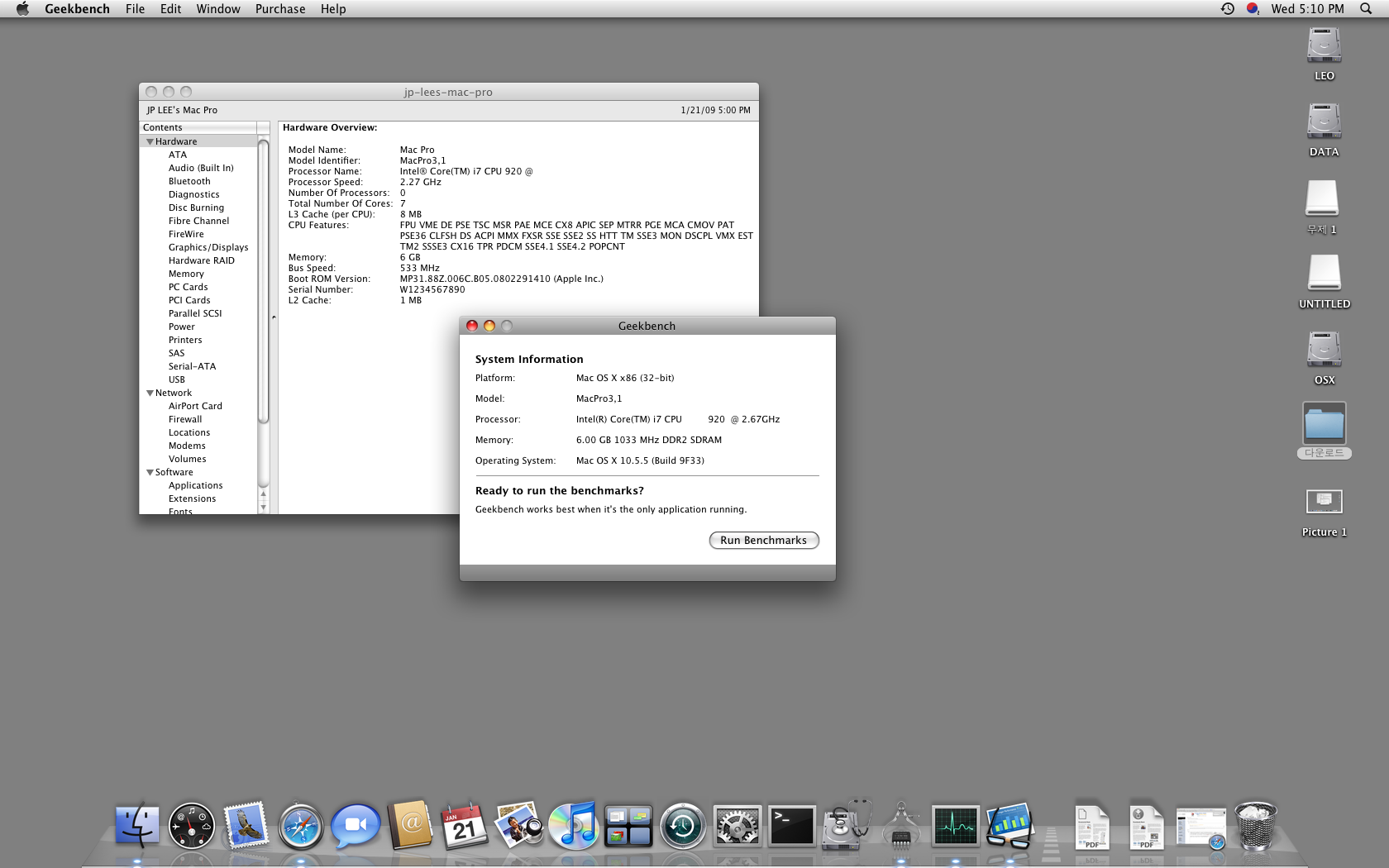Select Graphics/Displays in Contents
Viewport: 1389px width, 868px height.
click(208, 247)
